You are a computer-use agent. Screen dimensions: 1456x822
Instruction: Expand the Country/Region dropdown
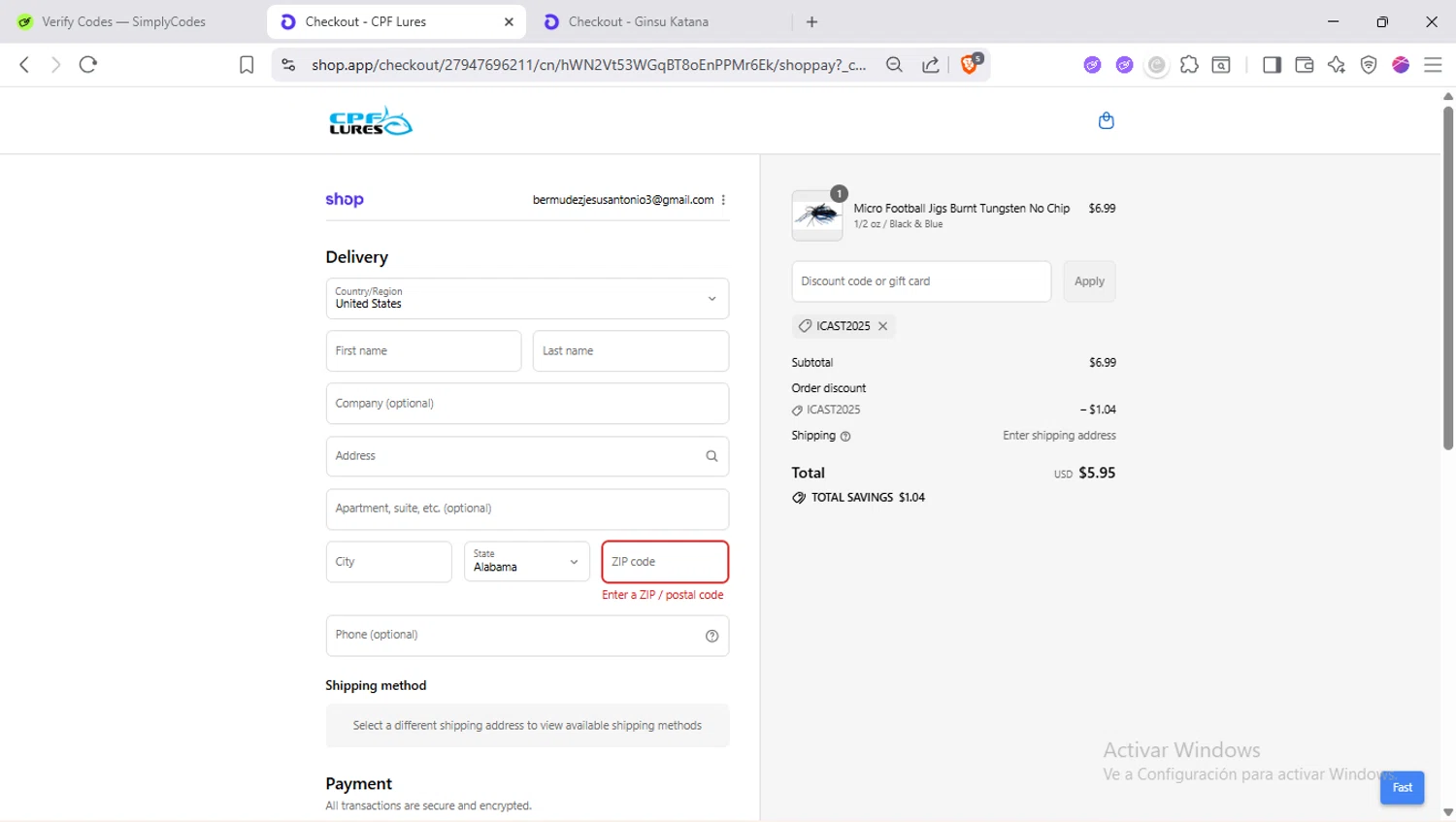(x=527, y=299)
